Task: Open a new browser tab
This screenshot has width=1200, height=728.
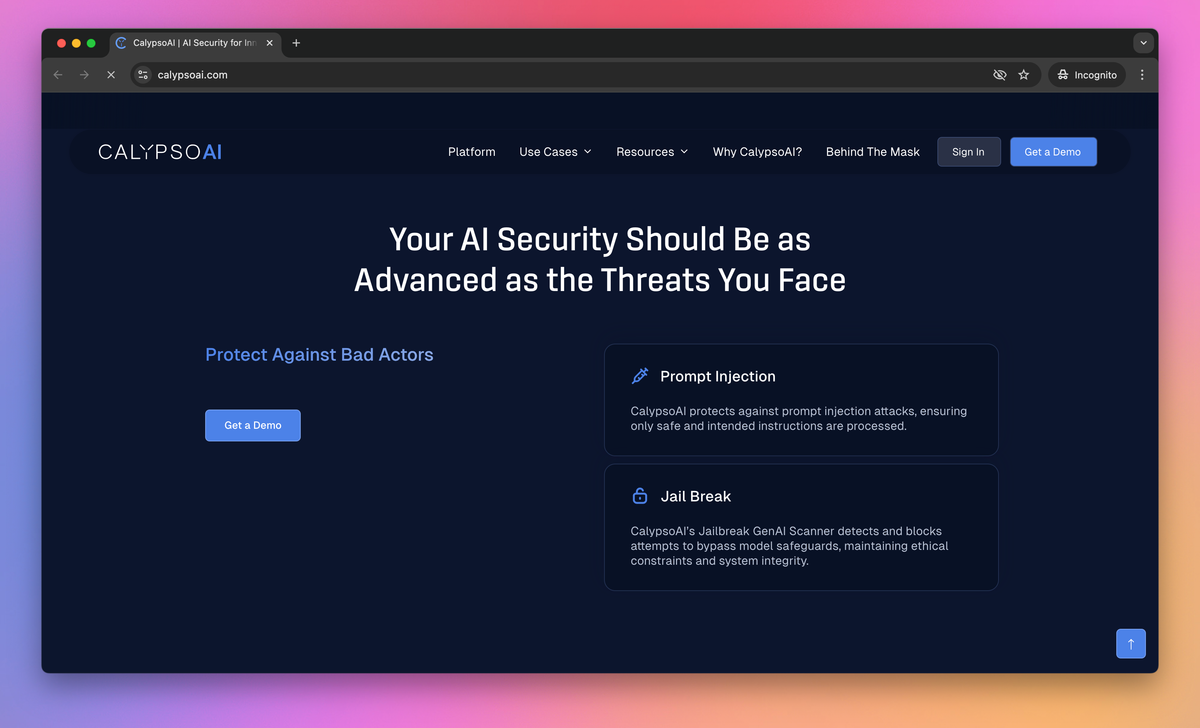Action: pos(296,43)
